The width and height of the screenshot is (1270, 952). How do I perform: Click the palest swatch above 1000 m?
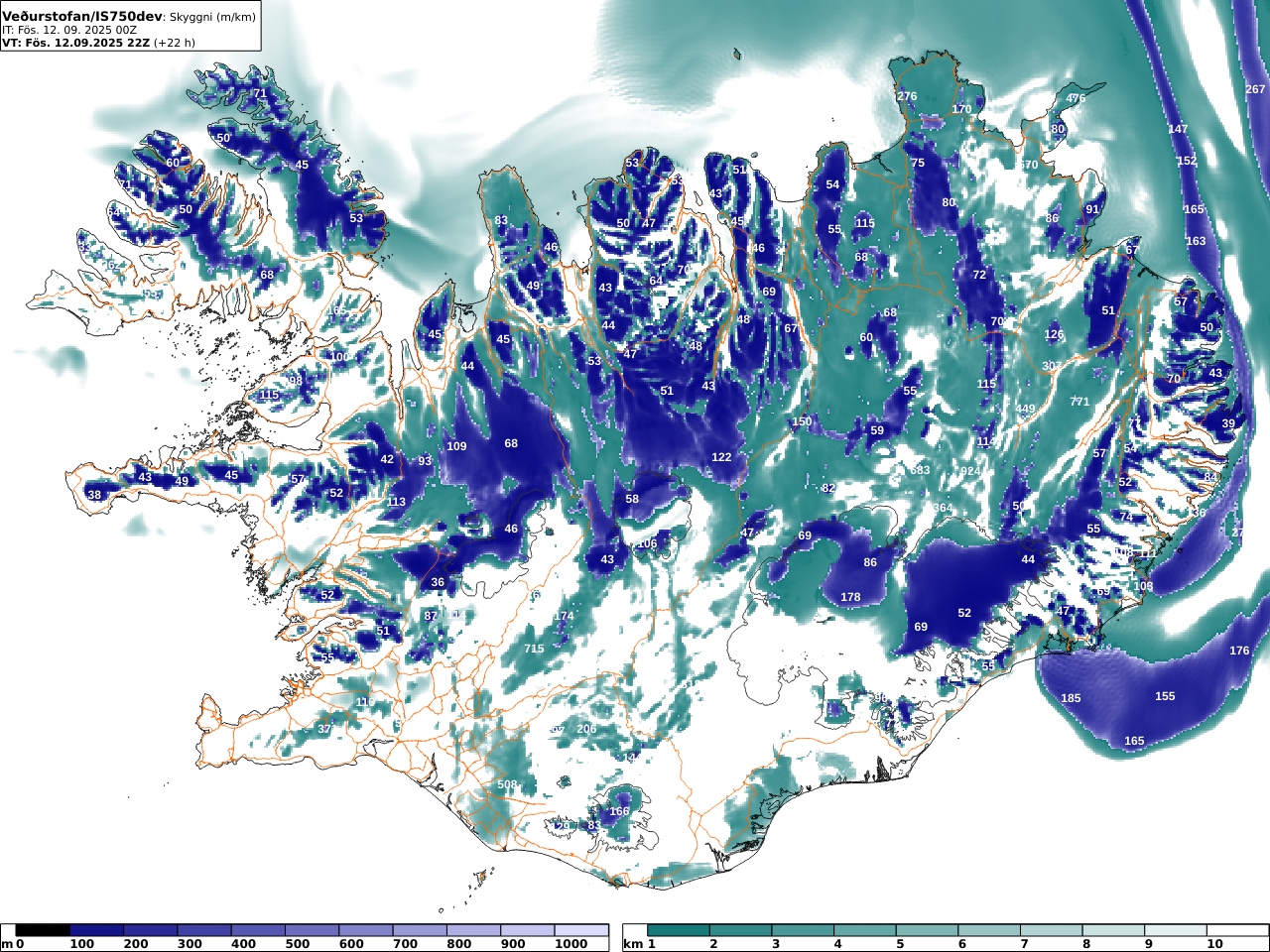580,930
